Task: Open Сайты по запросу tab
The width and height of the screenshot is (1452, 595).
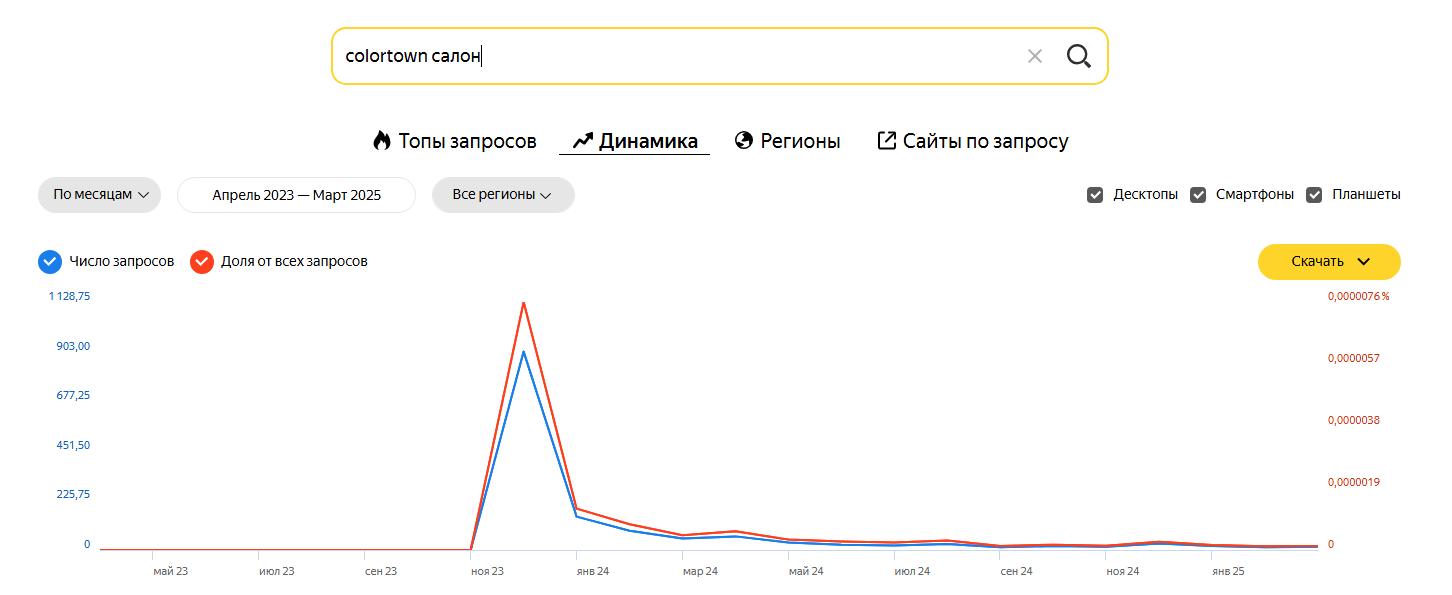Action: (985, 141)
